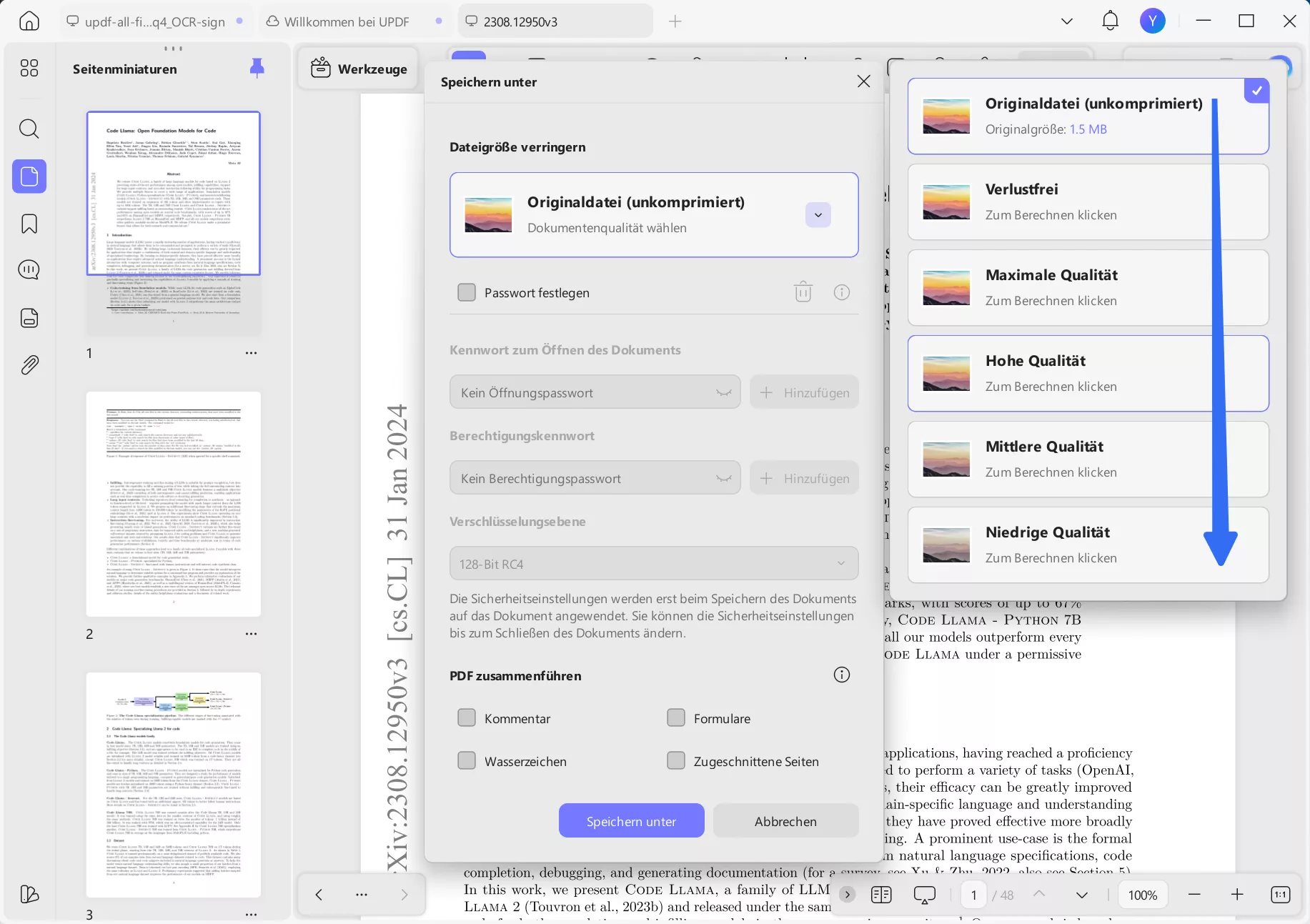Select the 2308.12950v3 tab

(555, 21)
